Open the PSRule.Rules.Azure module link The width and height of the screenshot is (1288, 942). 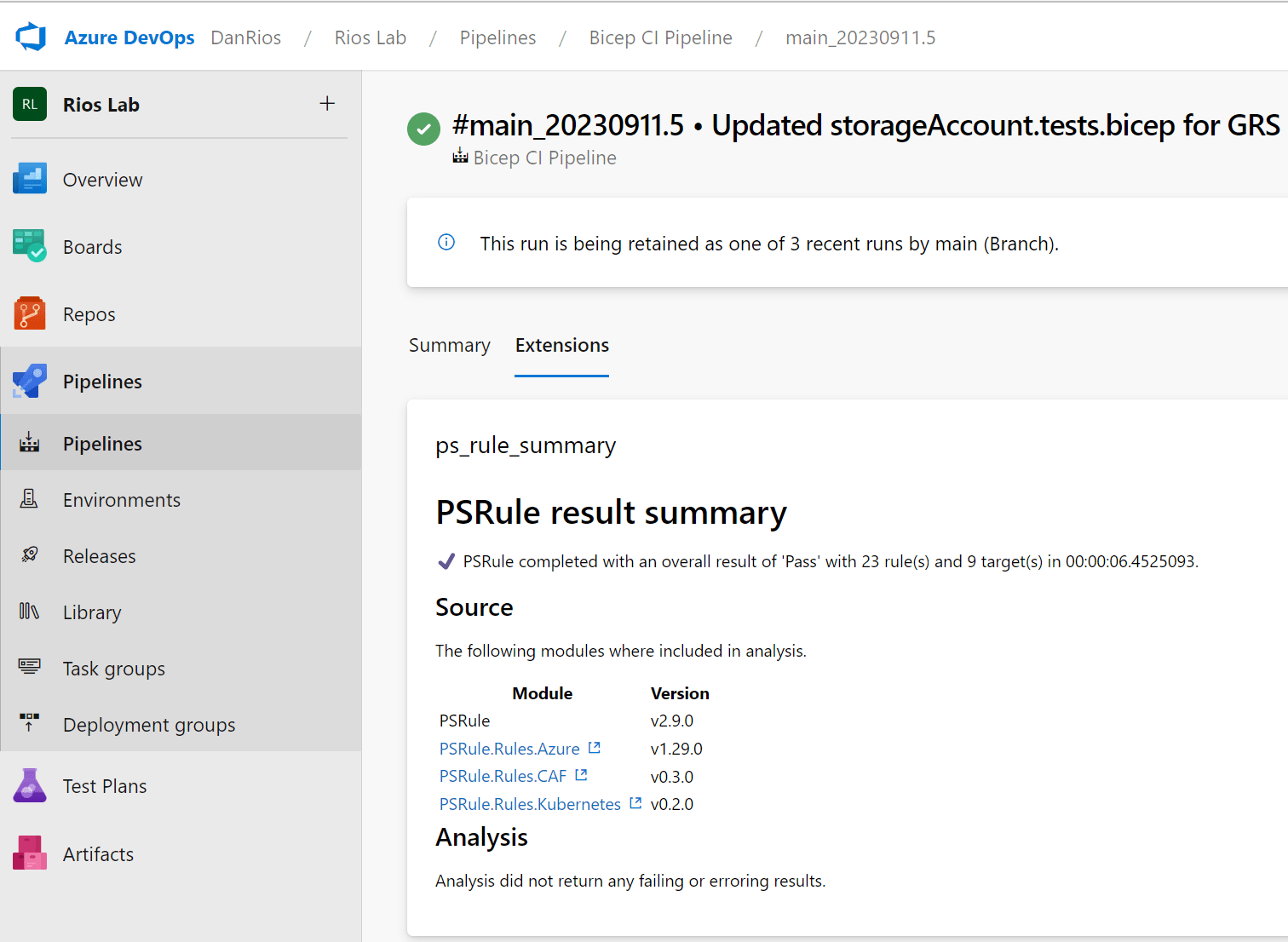tap(509, 749)
